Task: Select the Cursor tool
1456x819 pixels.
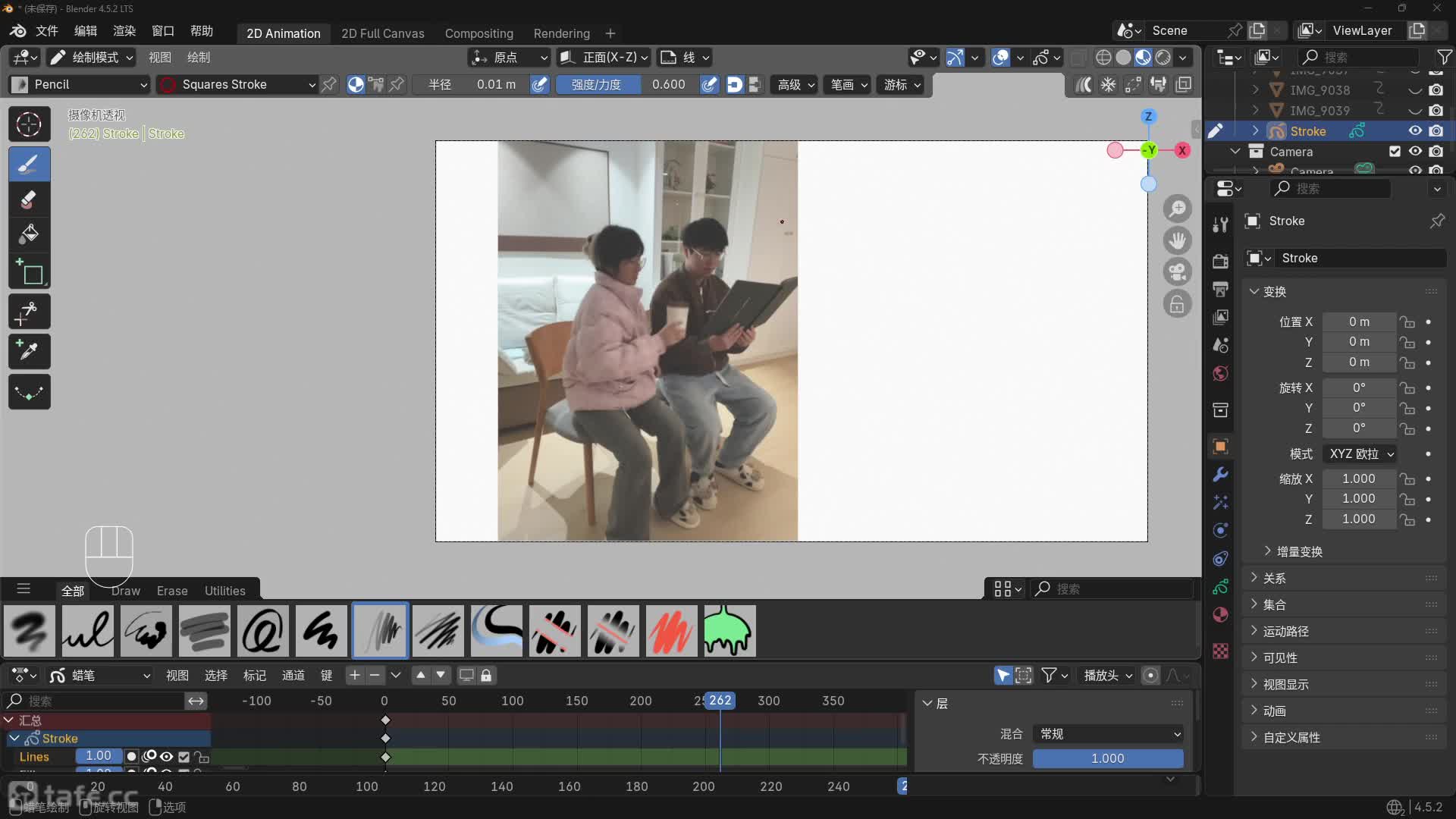Action: tap(29, 124)
